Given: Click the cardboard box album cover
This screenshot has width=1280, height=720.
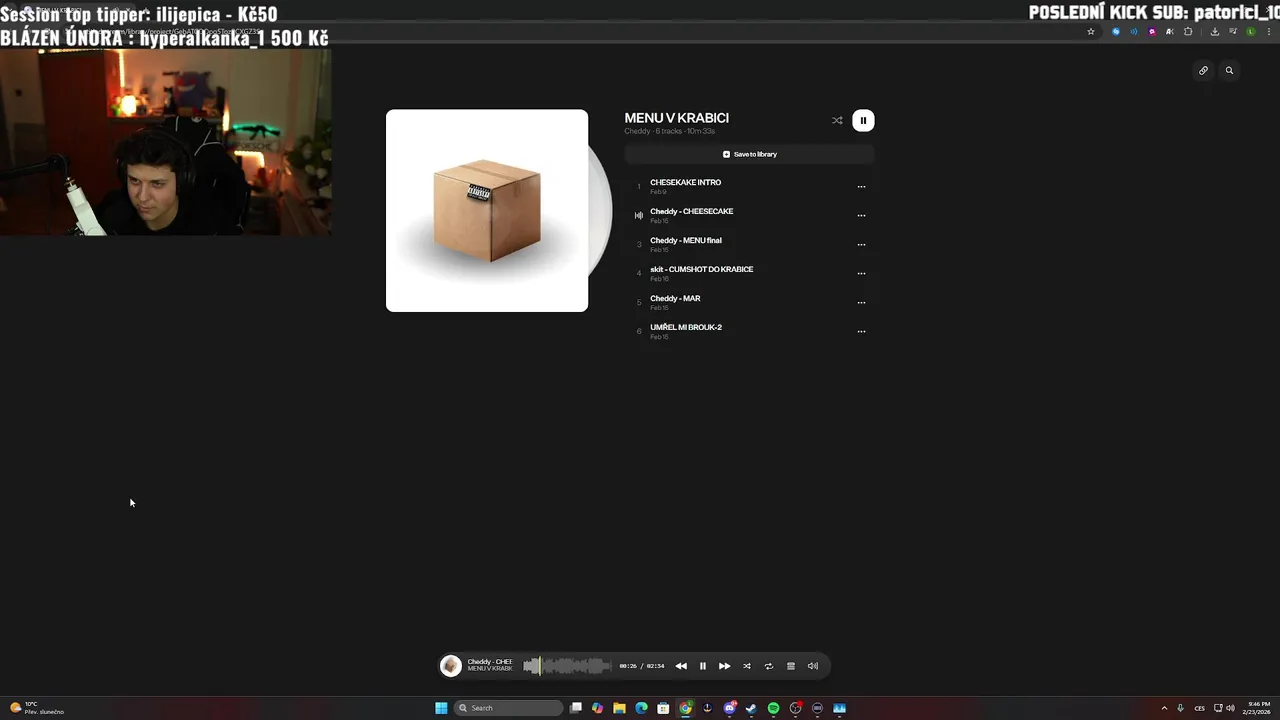Looking at the screenshot, I should [487, 210].
